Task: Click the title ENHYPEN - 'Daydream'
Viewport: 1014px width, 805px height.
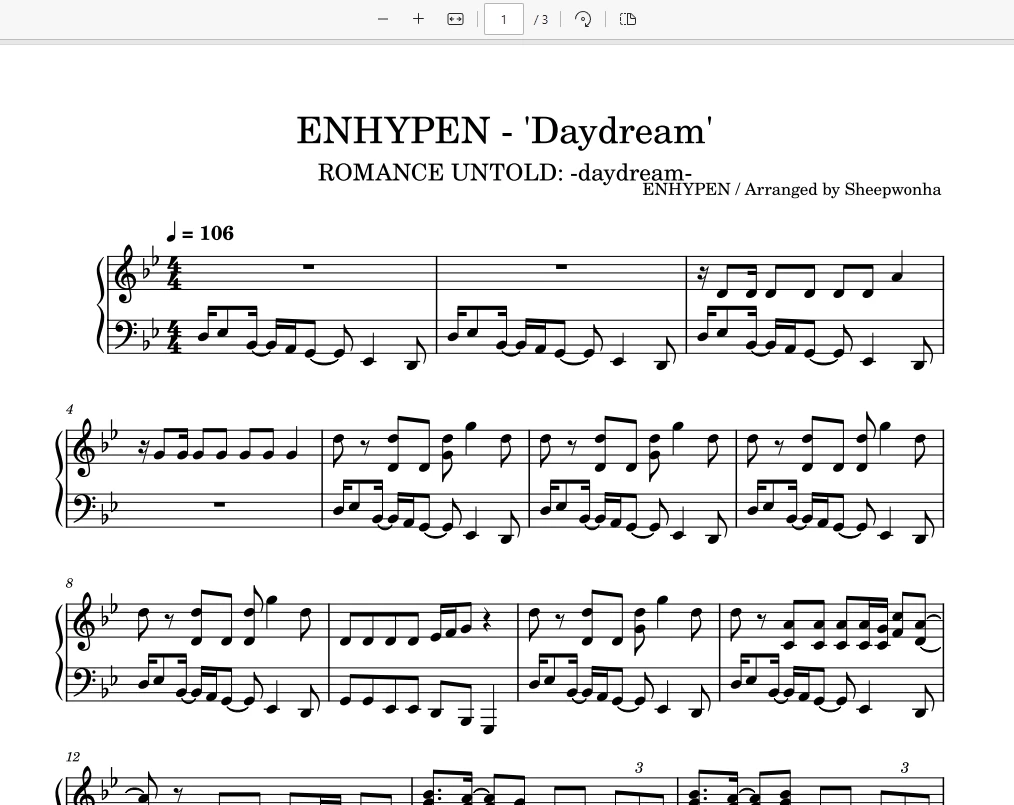Action: 504,130
